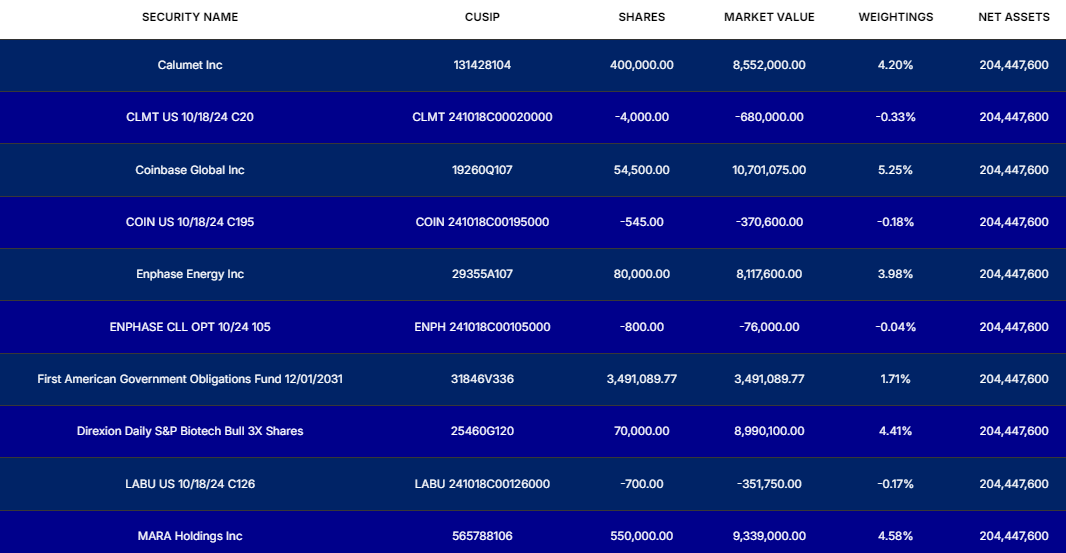This screenshot has height=553, width=1066.
Task: Click weighting 1.71%
Action: [x=895, y=379]
